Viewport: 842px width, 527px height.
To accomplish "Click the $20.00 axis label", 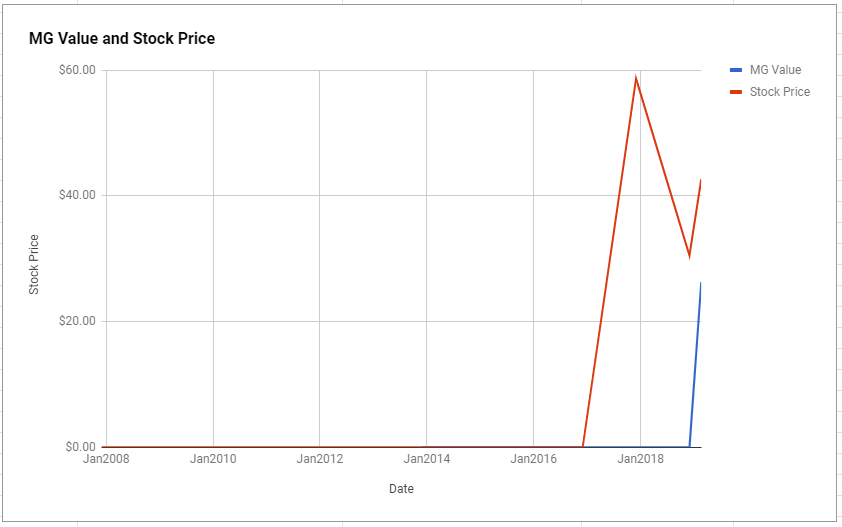I will pyautogui.click(x=77, y=321).
